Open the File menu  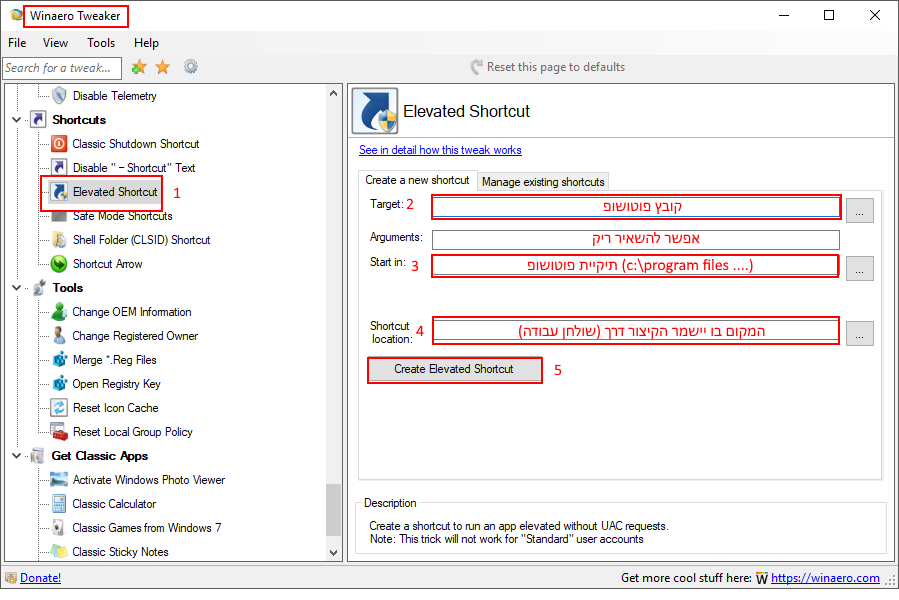click(17, 43)
